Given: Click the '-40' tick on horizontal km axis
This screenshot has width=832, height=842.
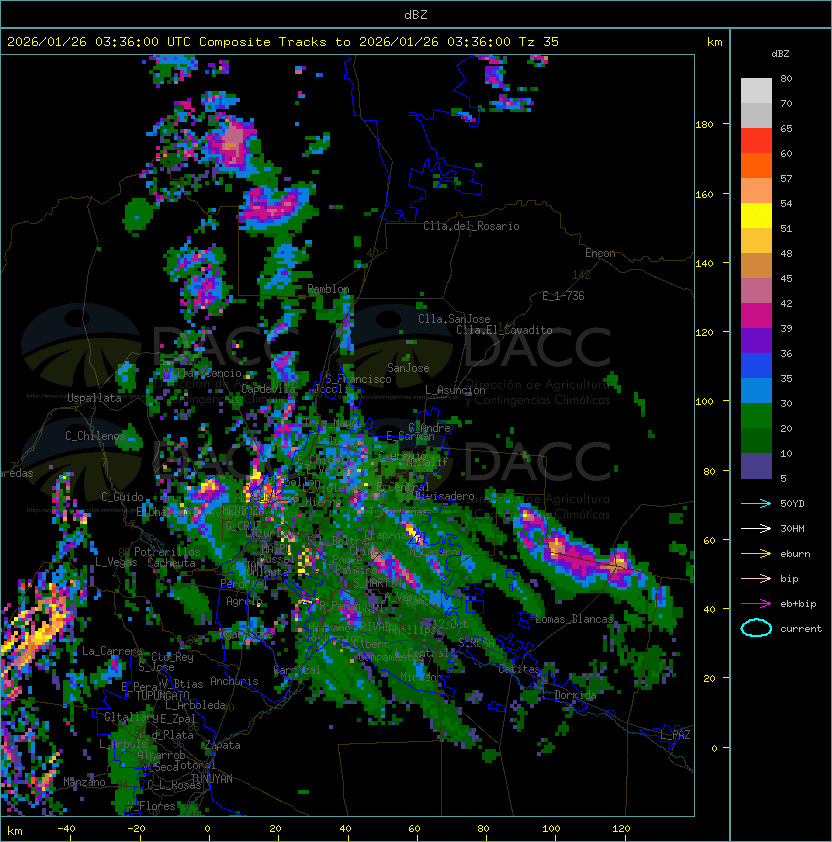Looking at the screenshot, I should [66, 829].
